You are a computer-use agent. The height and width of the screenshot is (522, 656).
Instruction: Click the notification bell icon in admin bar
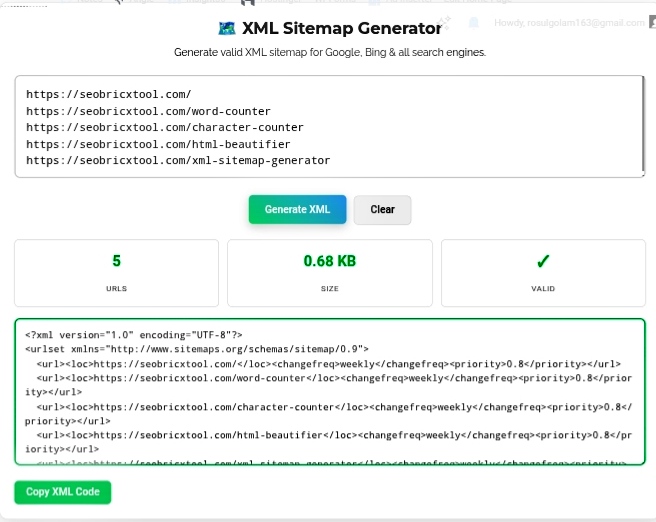(474, 23)
